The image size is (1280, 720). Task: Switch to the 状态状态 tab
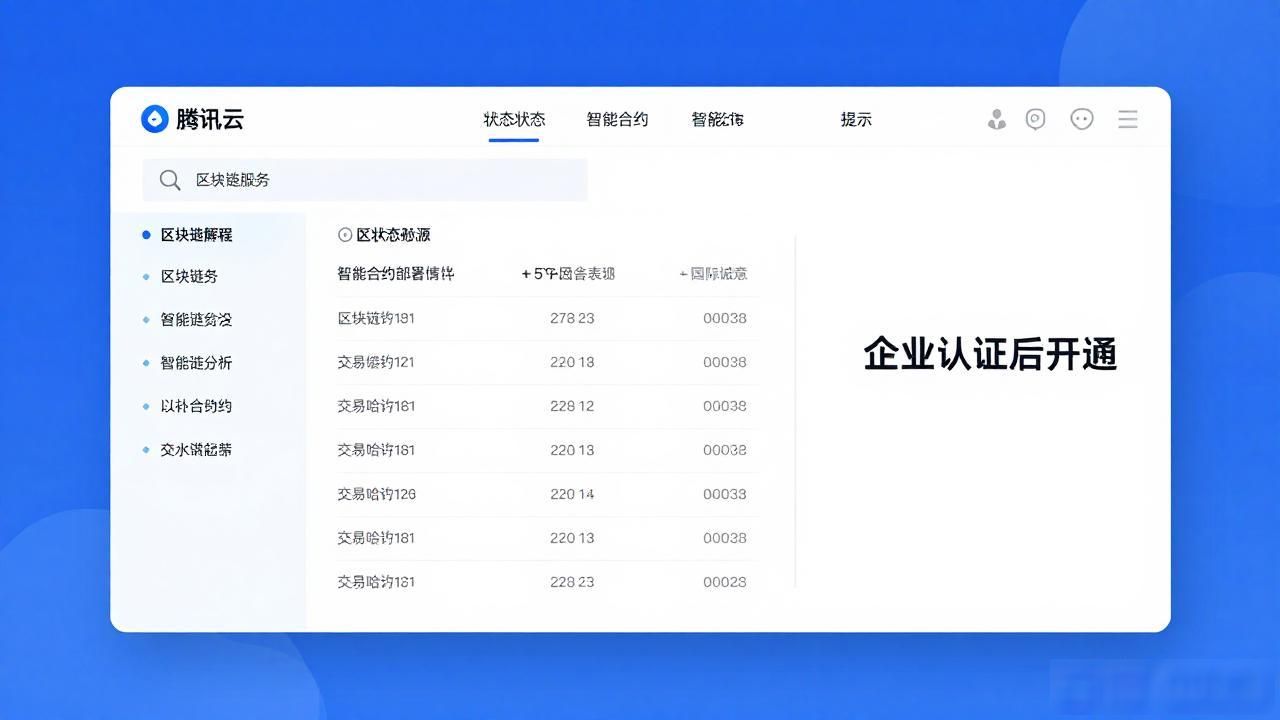pyautogui.click(x=514, y=119)
